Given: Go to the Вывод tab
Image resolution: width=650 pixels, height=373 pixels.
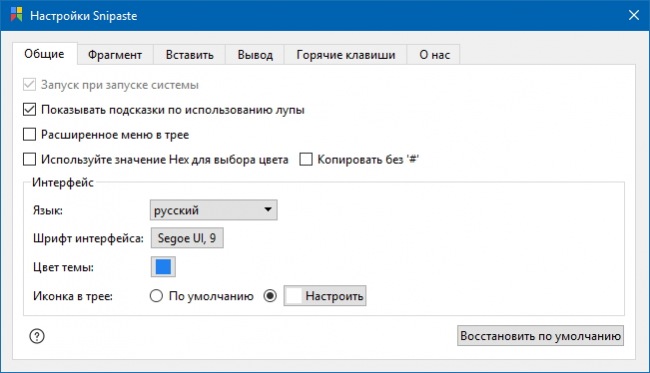Looking at the screenshot, I should click(x=255, y=55).
